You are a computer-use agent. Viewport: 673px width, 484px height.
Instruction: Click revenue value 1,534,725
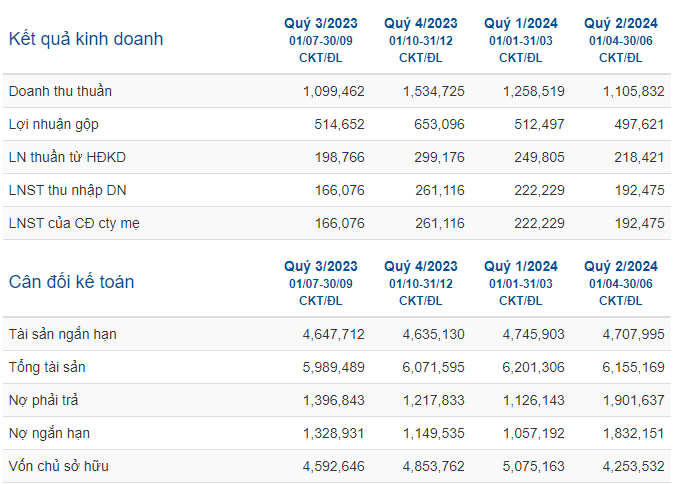coord(434,91)
